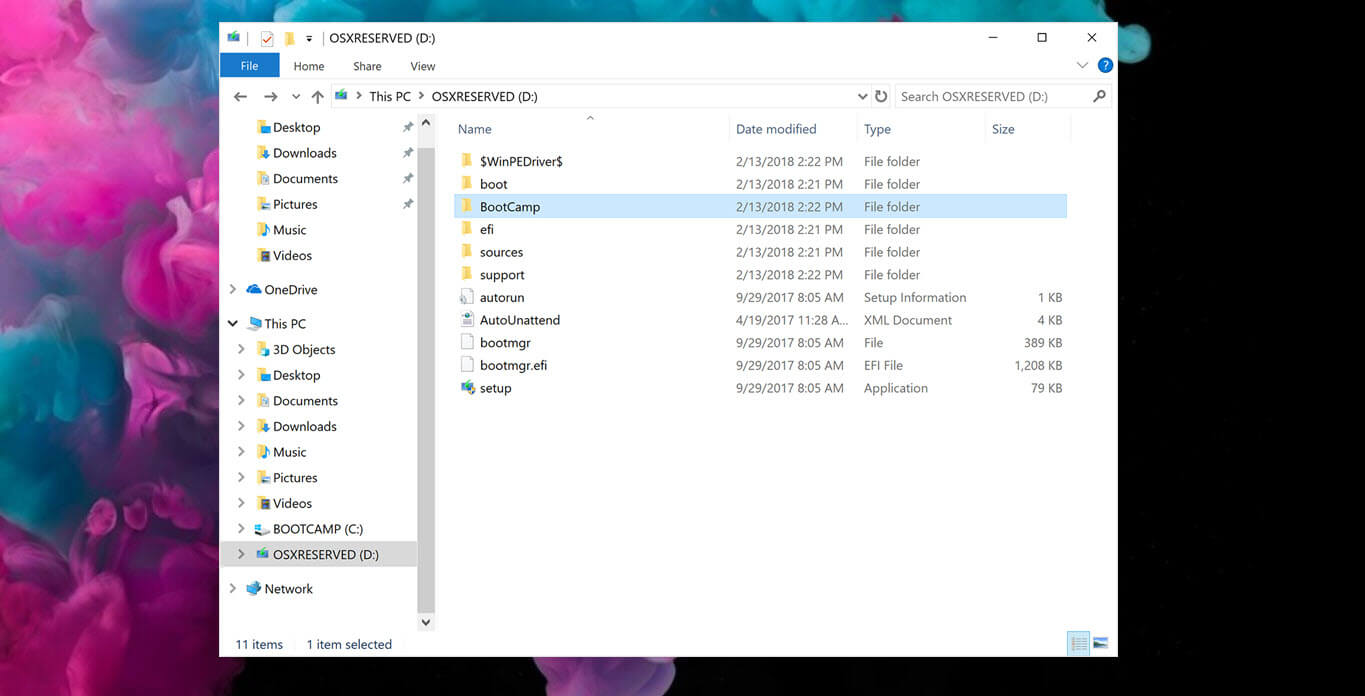Select the BootCamp folder icon
1365x696 pixels.
click(467, 207)
